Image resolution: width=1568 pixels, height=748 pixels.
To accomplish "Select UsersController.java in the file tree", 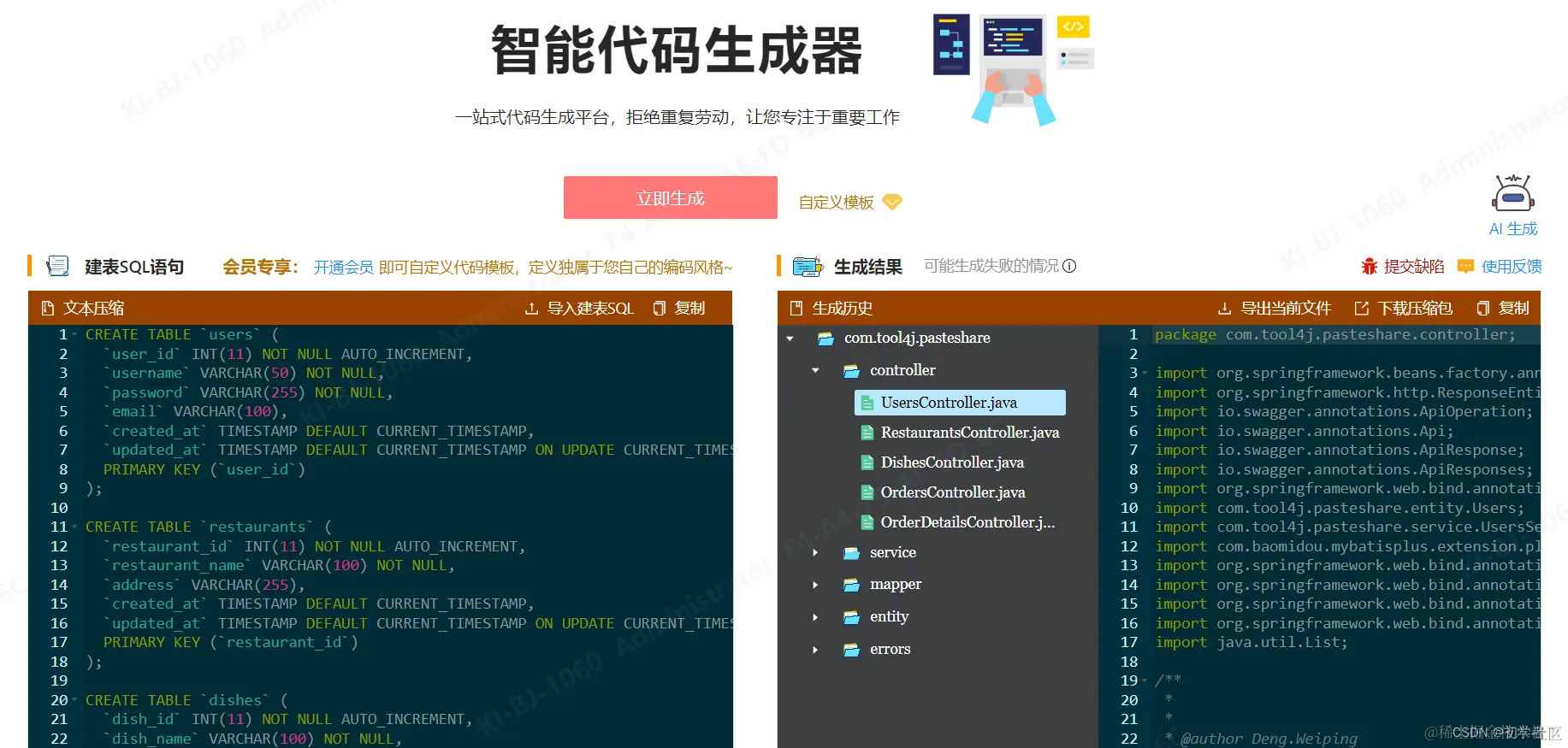I will (960, 403).
